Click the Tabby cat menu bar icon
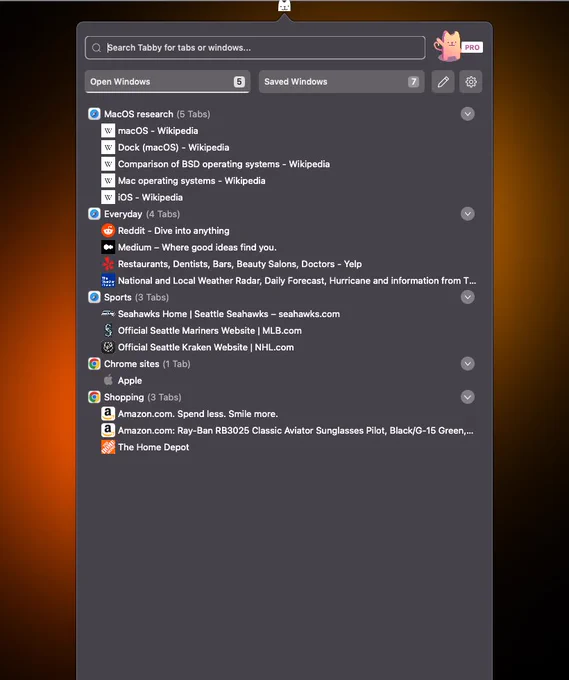569x680 pixels. 284,6
